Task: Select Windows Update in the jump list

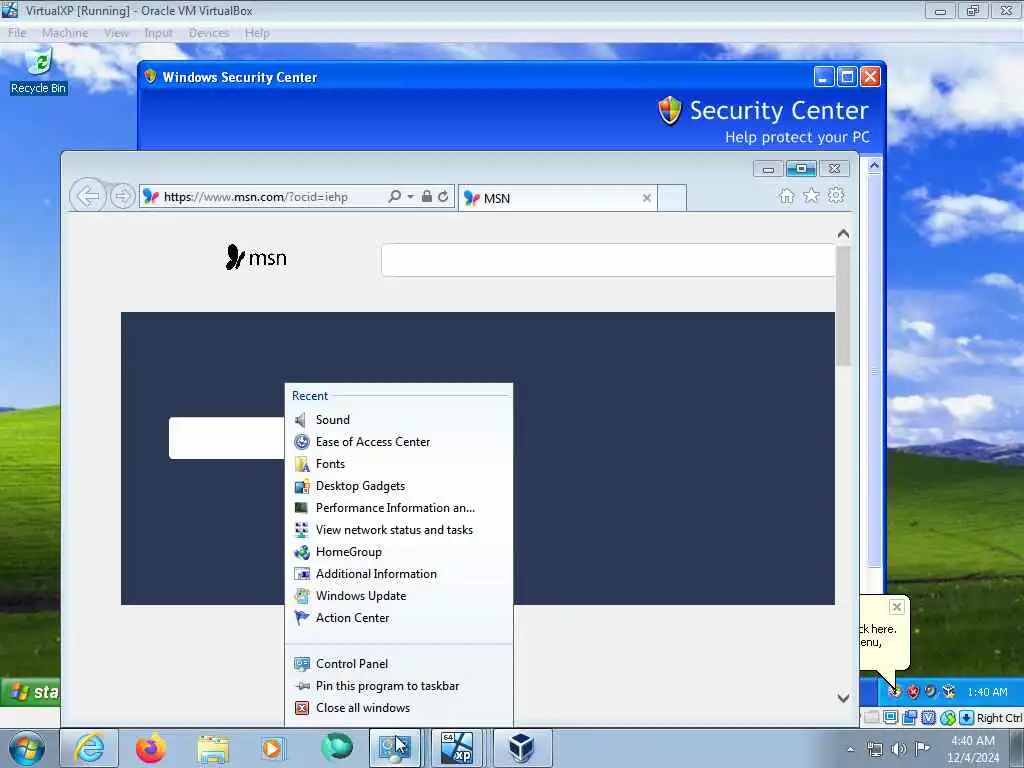Action: point(399,596)
